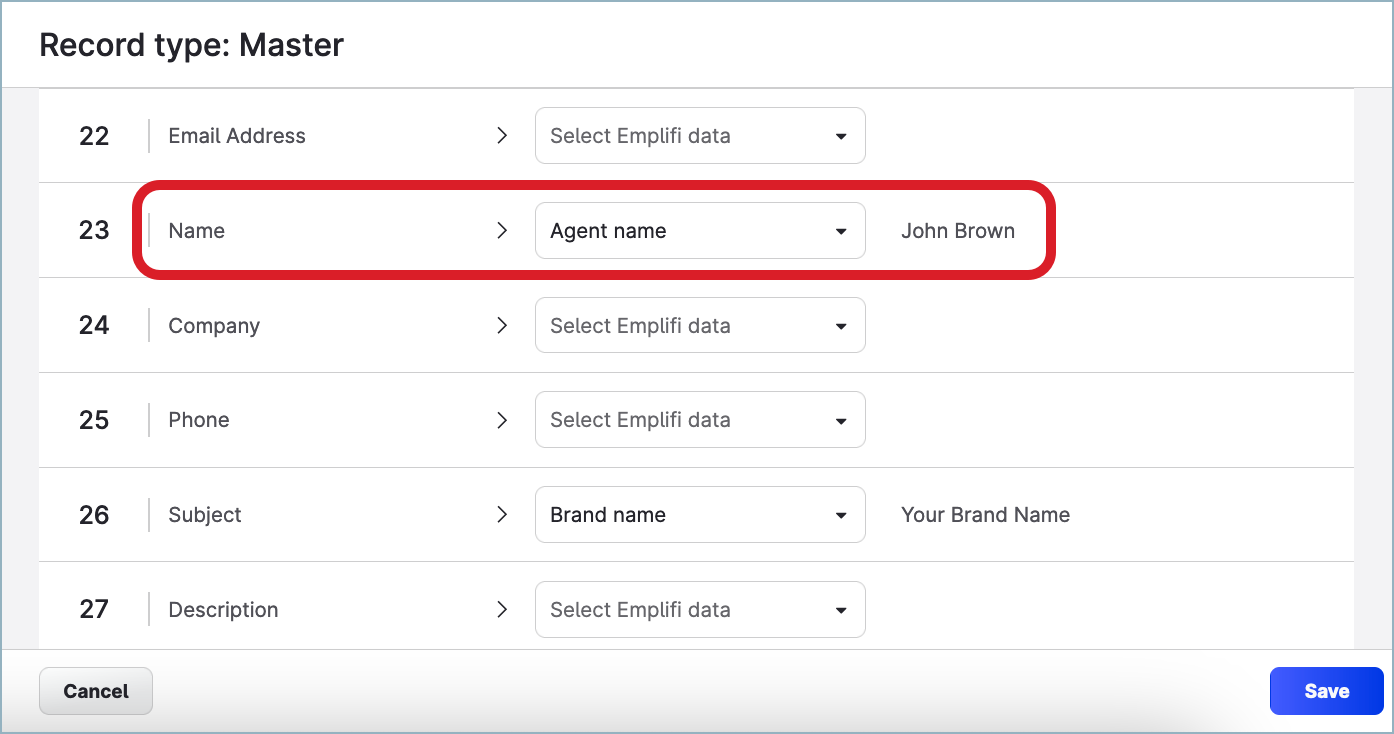Click the chevron next to Phone field

(x=502, y=420)
